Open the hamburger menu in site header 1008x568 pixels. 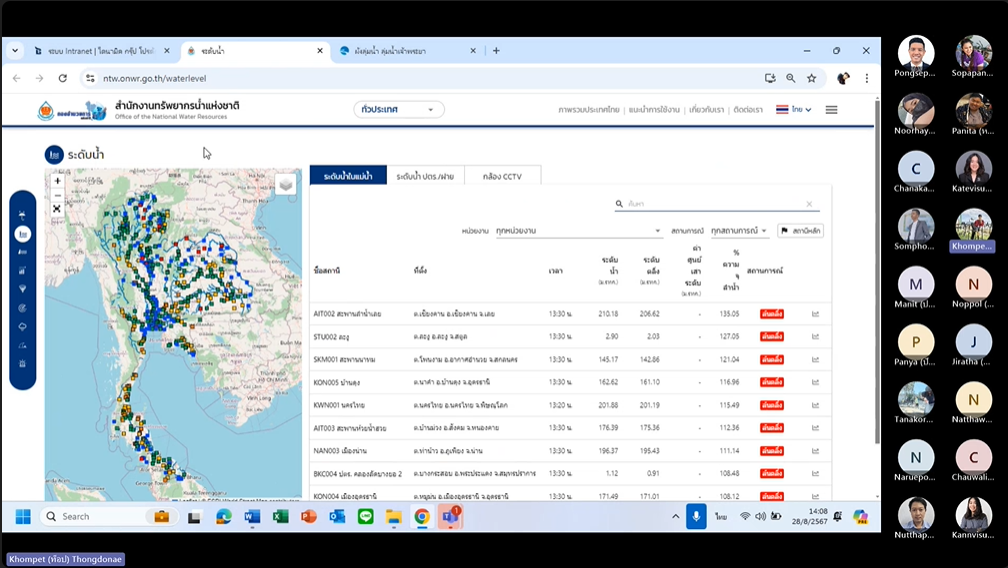pyautogui.click(x=831, y=110)
